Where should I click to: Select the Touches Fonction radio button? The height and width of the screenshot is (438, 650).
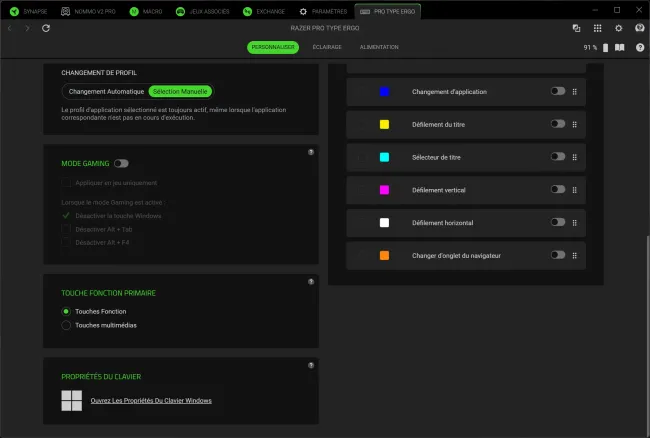[66, 311]
